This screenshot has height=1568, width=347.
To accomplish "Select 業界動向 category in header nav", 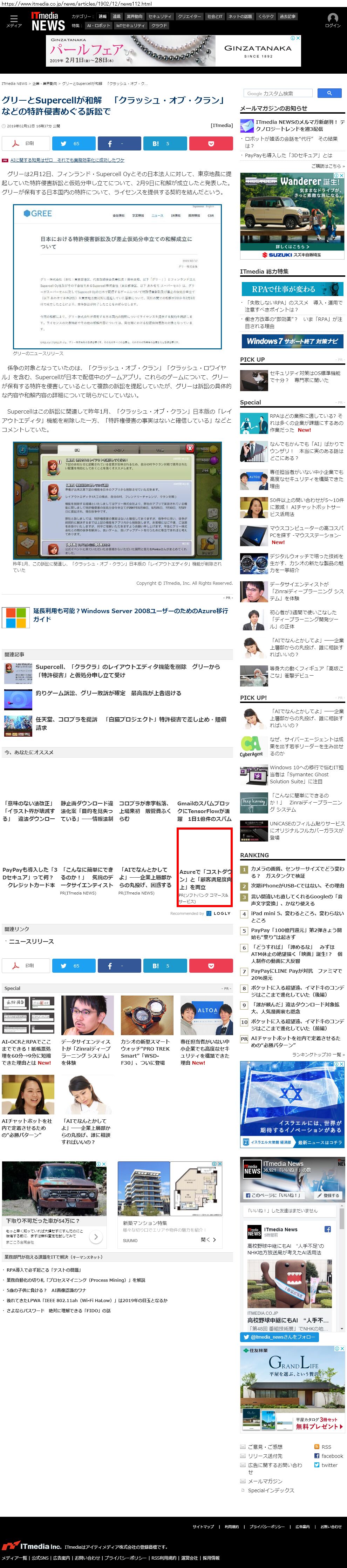I will (134, 16).
